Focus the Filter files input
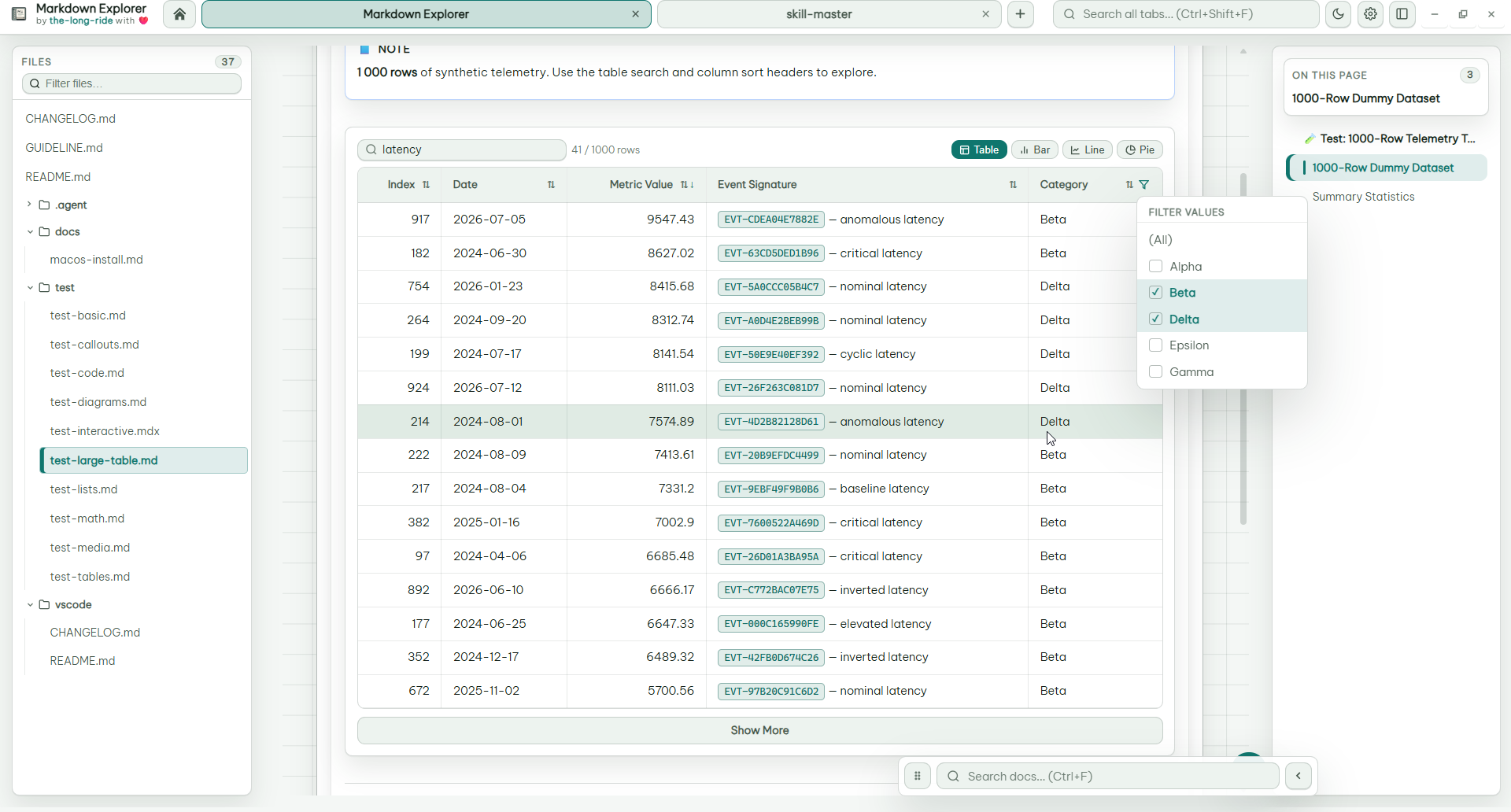This screenshot has height=812, width=1511. (131, 83)
